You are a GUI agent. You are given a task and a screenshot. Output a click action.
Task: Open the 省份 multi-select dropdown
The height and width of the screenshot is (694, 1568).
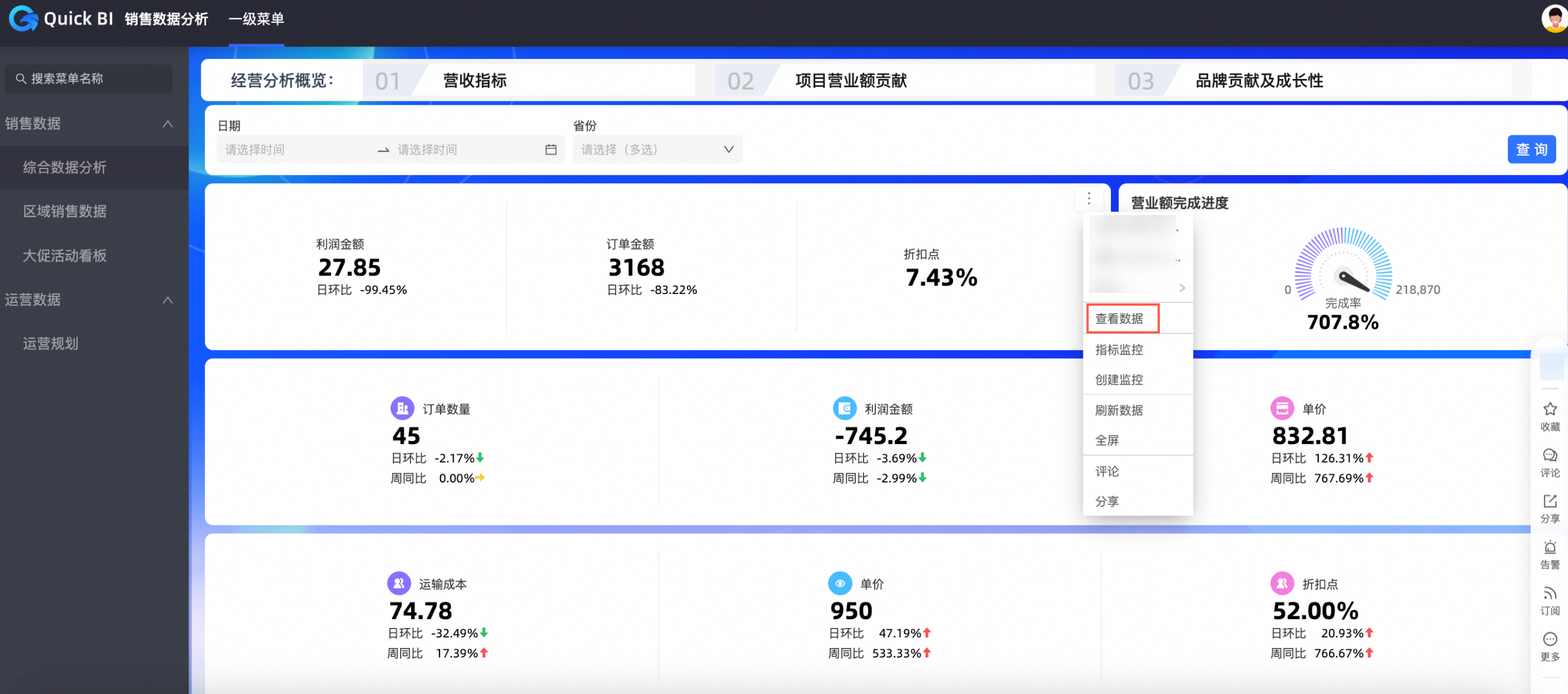(x=656, y=150)
